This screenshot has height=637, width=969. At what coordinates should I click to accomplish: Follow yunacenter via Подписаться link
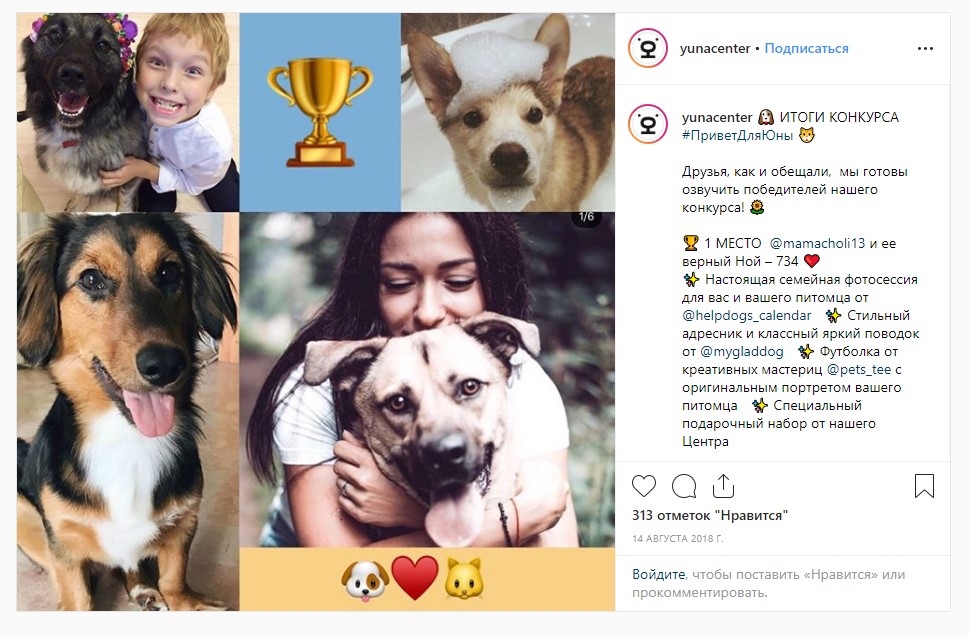click(806, 48)
